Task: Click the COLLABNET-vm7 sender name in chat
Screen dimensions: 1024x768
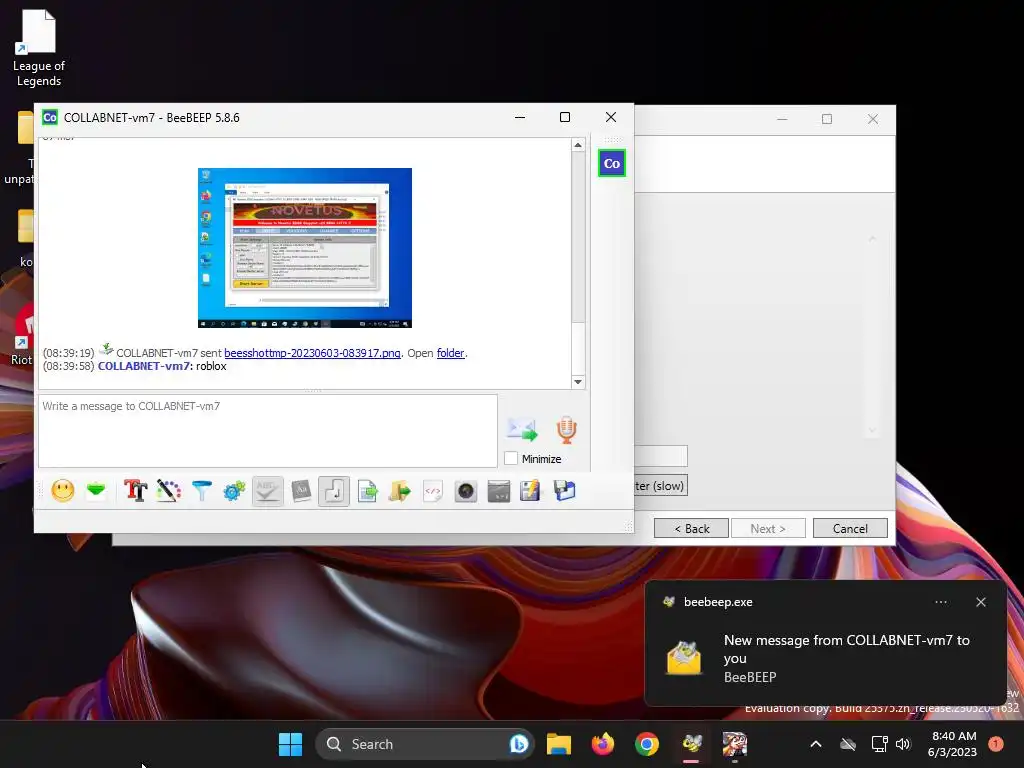Action: 145,366
